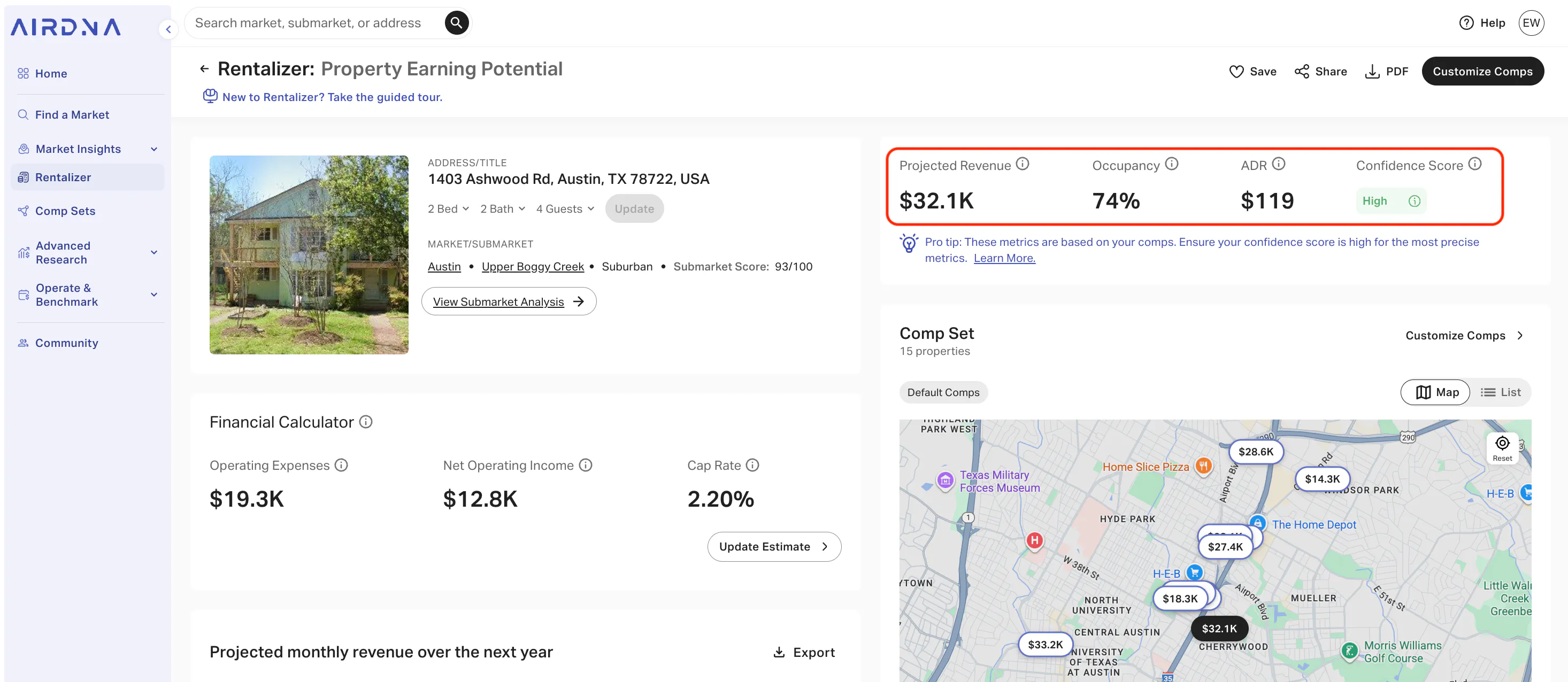
Task: Click View Submarket Analysis button
Action: tap(508, 302)
